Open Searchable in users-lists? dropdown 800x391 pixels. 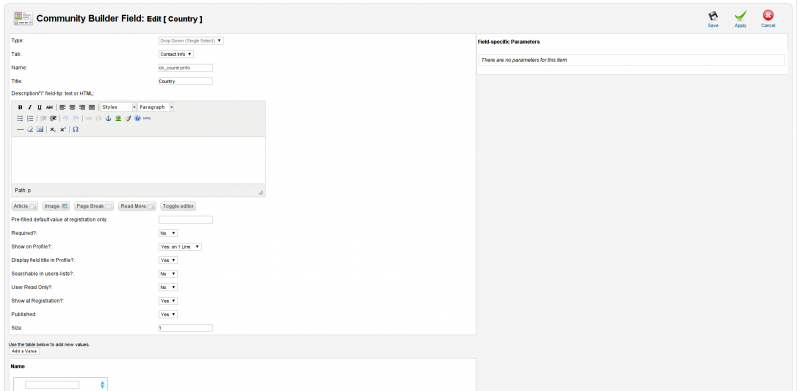[168, 274]
